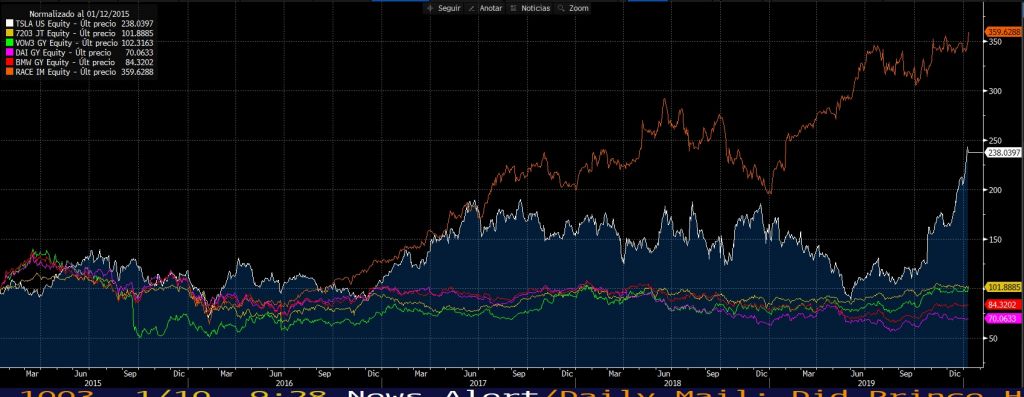Click the green VOW3 GY Equity swatch

tap(9, 43)
